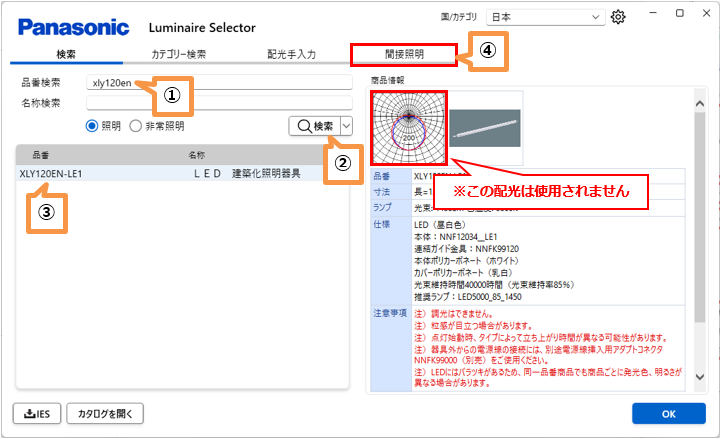The image size is (721, 439).
Task: Select the 非常照明 radio button
Action: pyautogui.click(x=136, y=125)
